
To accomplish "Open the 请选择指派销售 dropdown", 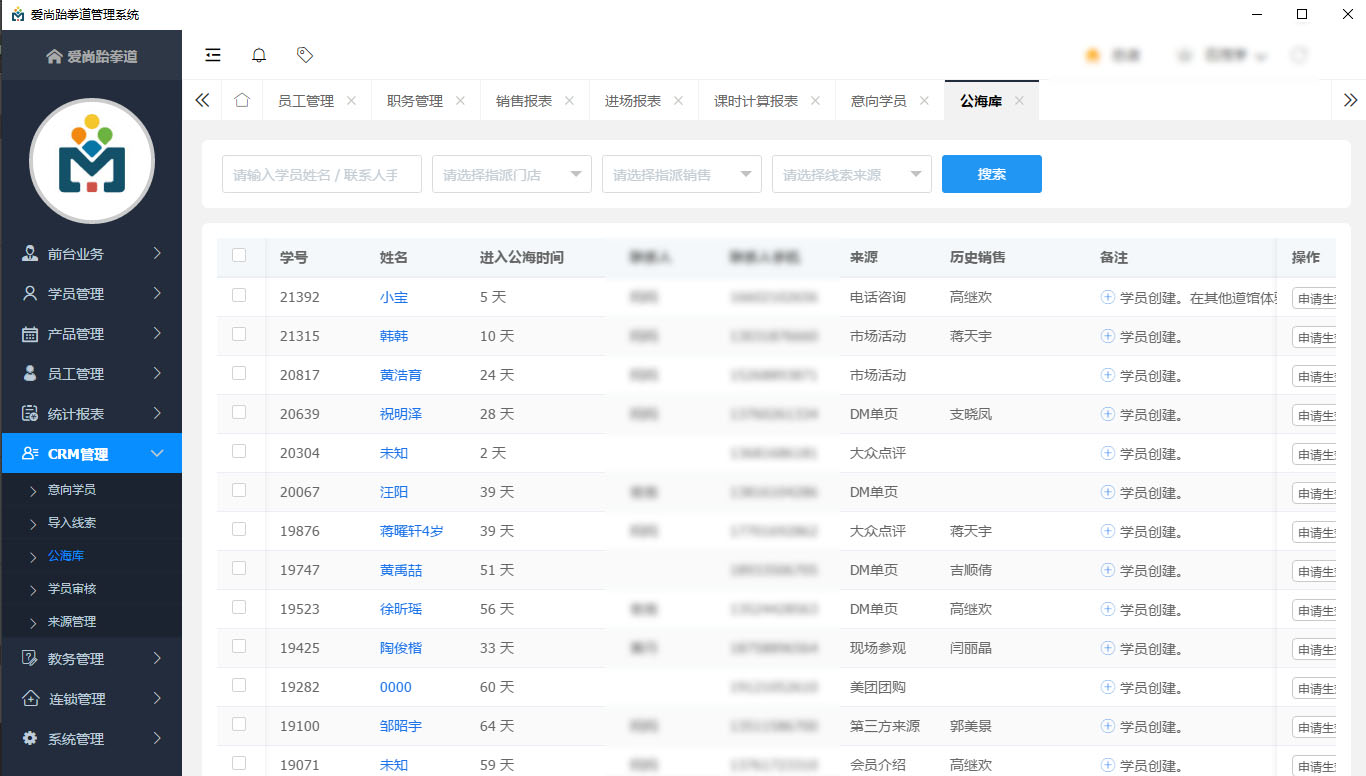I will pos(682,174).
